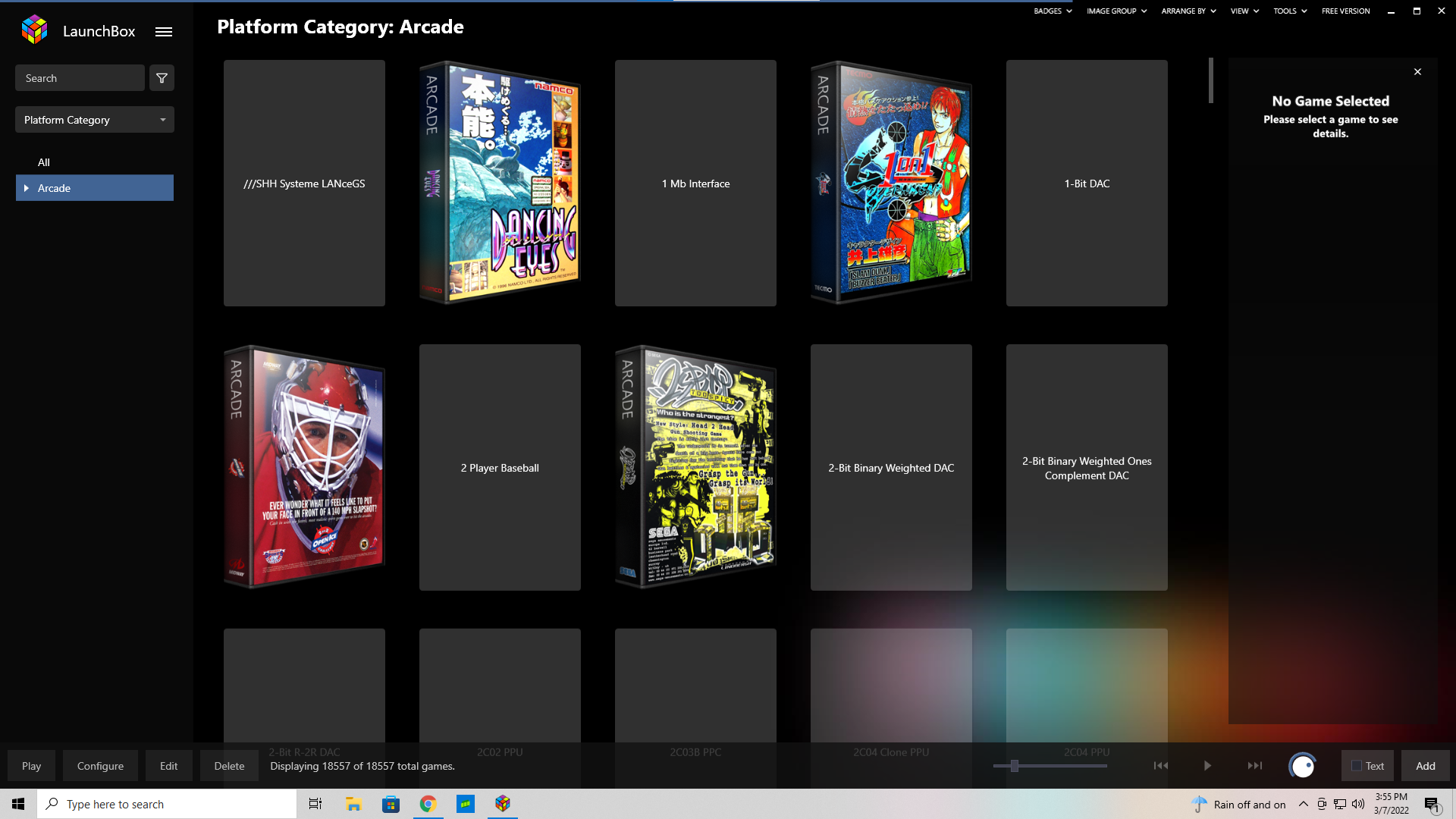The image size is (1456, 819).
Task: Click the Edit button
Action: pos(168,766)
